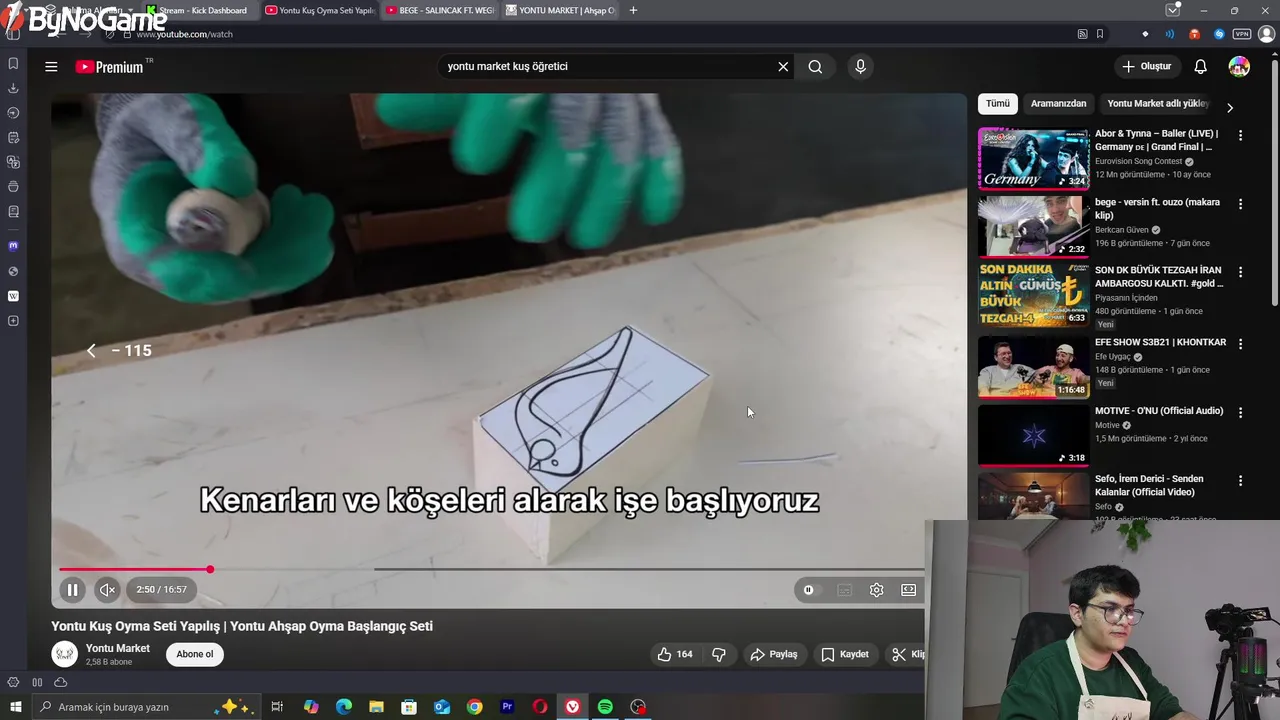The width and height of the screenshot is (1280, 720).
Task: Open the MOTIVE - O'NU (Official Audio) title
Action: 1158,411
